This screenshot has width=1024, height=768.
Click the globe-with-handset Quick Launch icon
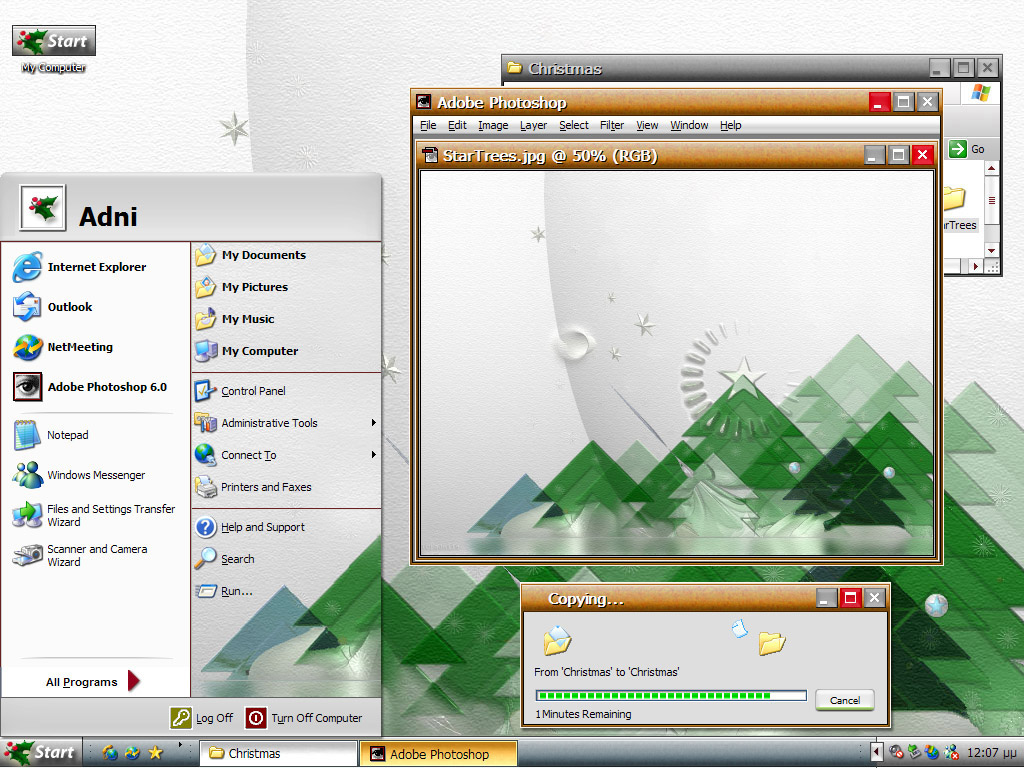110,753
